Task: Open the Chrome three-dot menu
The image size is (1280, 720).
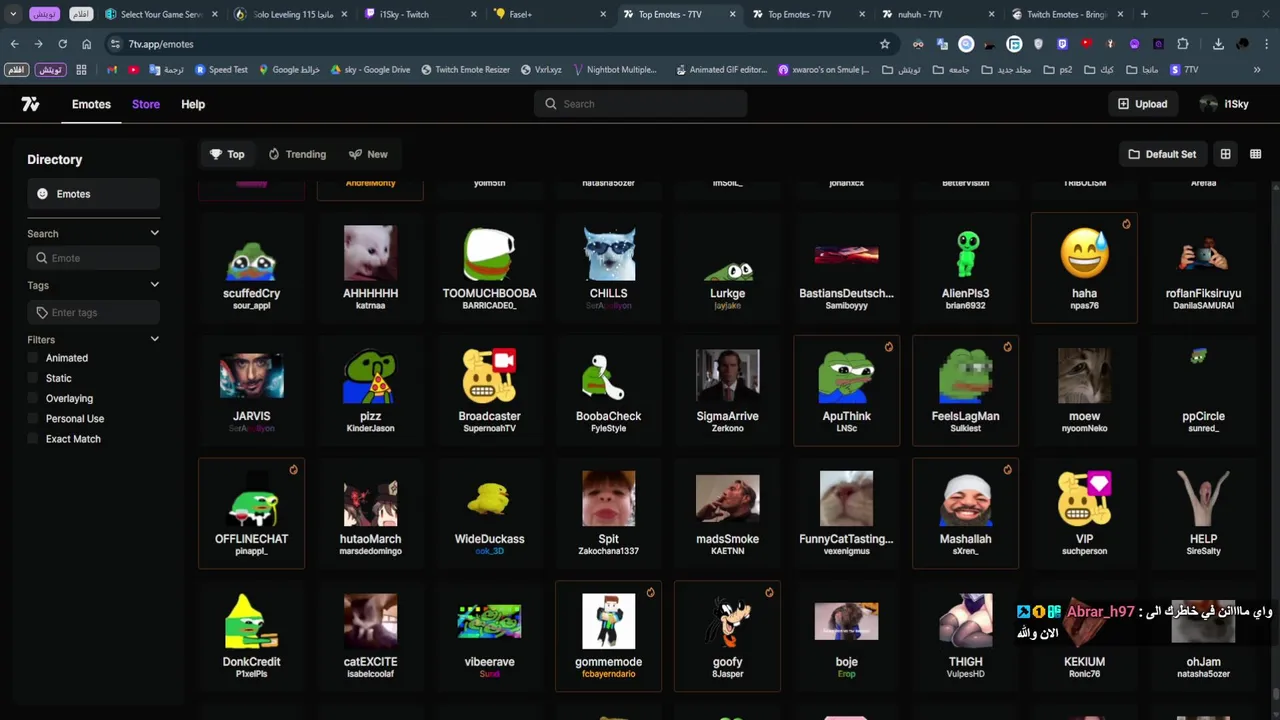Action: click(1267, 44)
